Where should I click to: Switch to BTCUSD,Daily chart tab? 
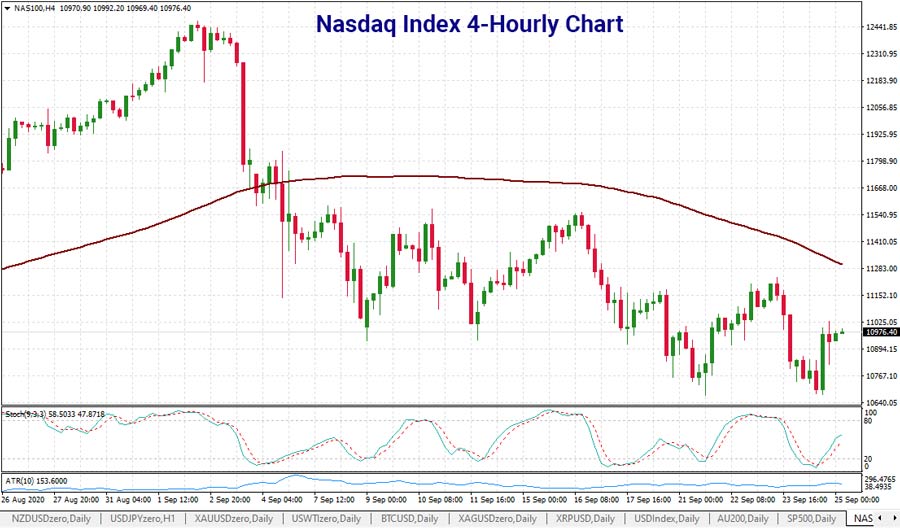pos(409,519)
